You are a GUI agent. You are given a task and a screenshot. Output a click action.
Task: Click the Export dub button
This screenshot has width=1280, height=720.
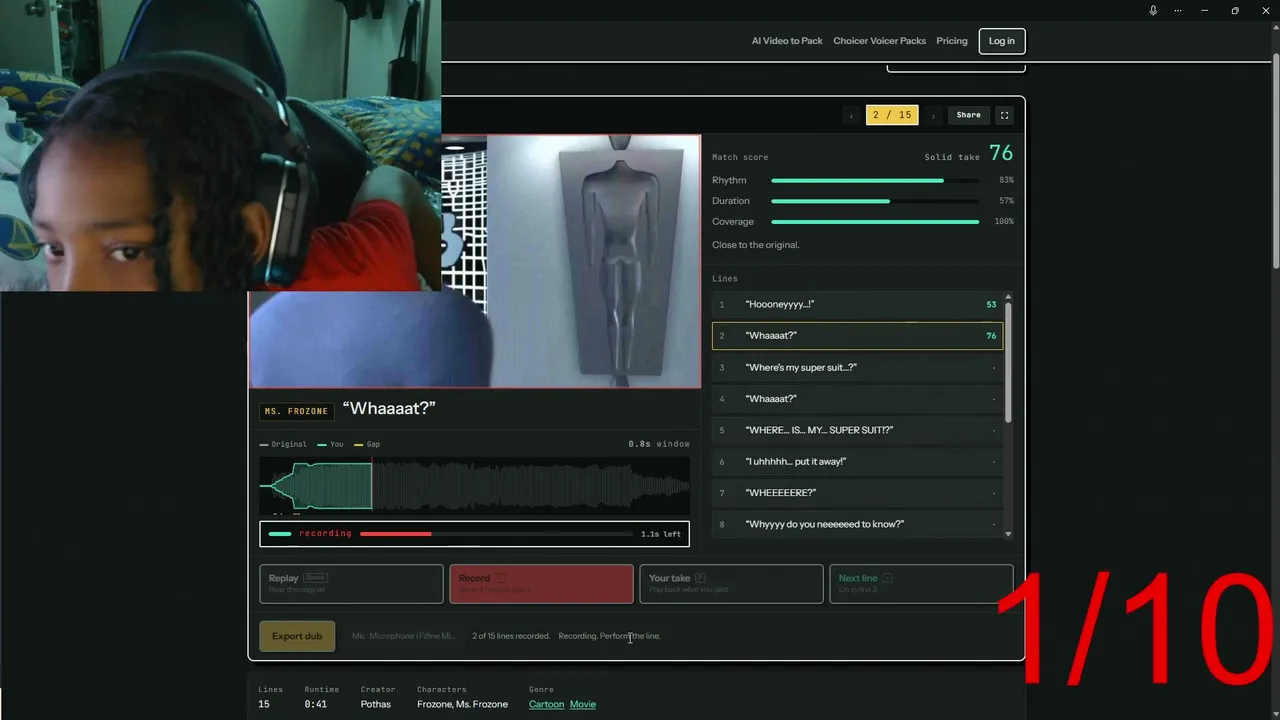point(297,636)
